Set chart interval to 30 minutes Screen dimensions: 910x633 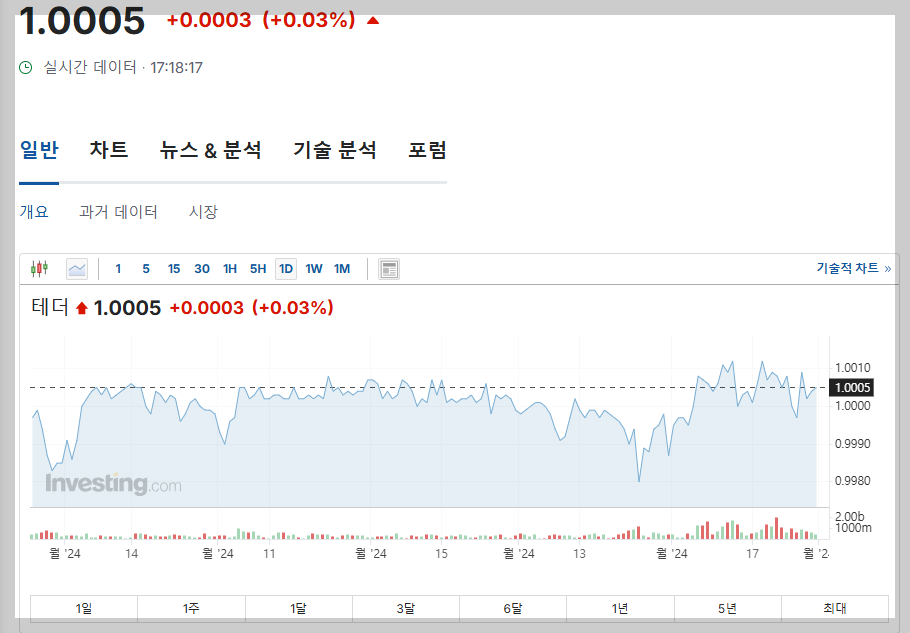201,269
